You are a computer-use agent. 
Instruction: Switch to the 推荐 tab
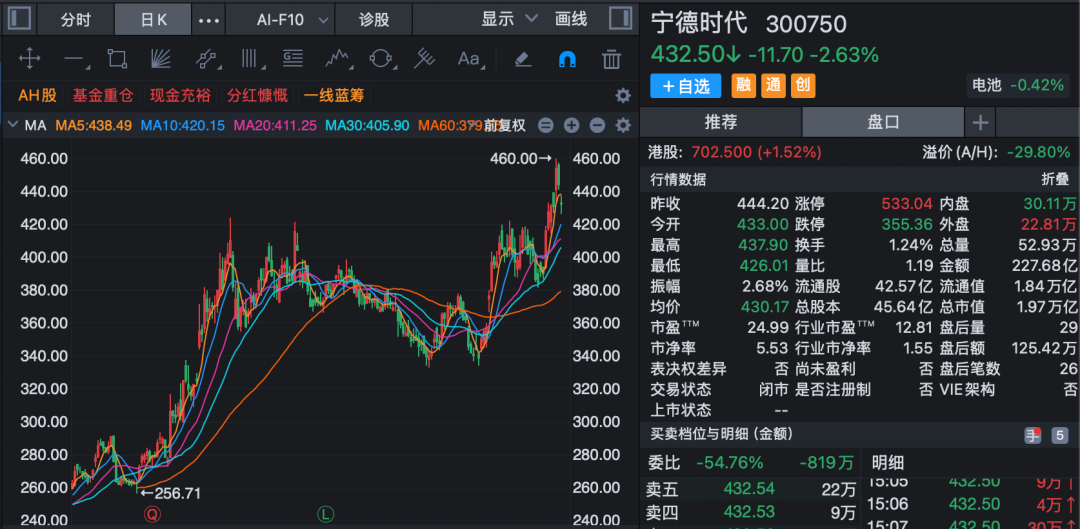[x=720, y=122]
